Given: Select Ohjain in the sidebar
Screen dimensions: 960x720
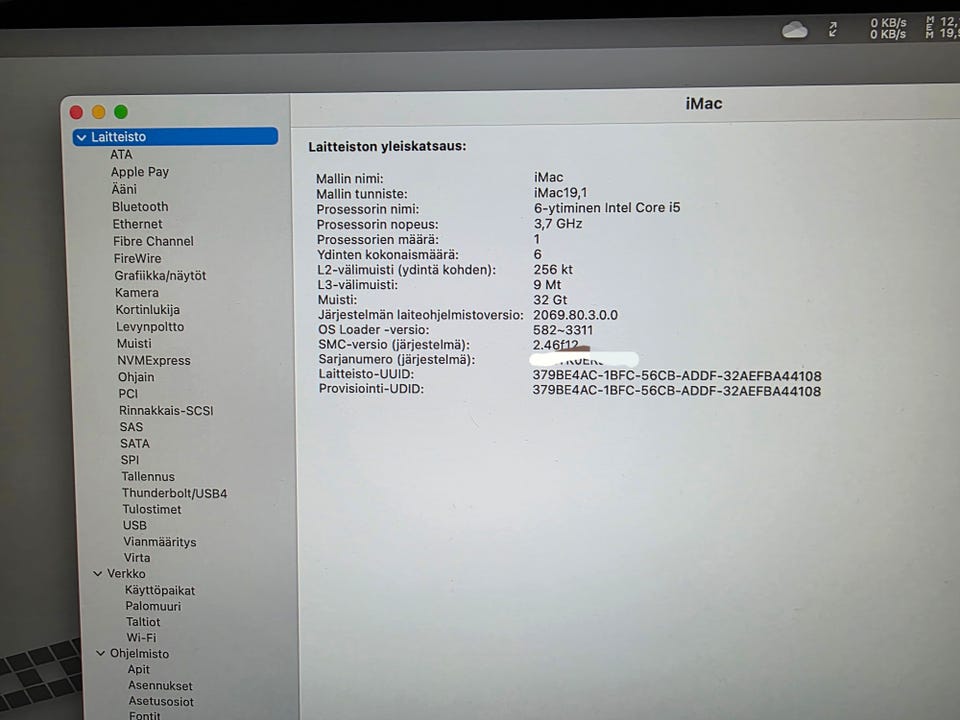Looking at the screenshot, I should click(137, 377).
